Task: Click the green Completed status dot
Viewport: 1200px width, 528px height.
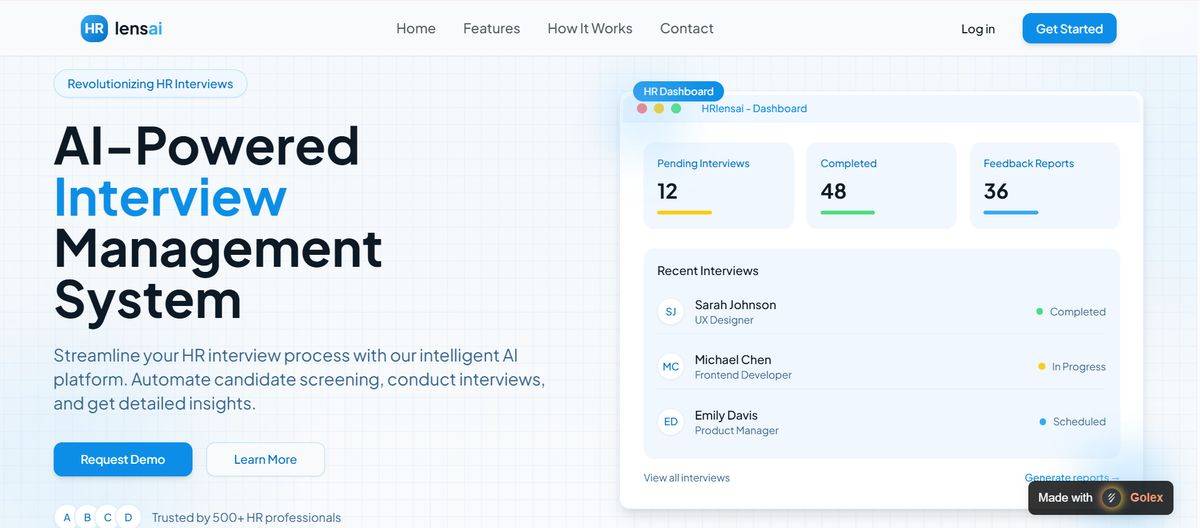Action: [1040, 312]
